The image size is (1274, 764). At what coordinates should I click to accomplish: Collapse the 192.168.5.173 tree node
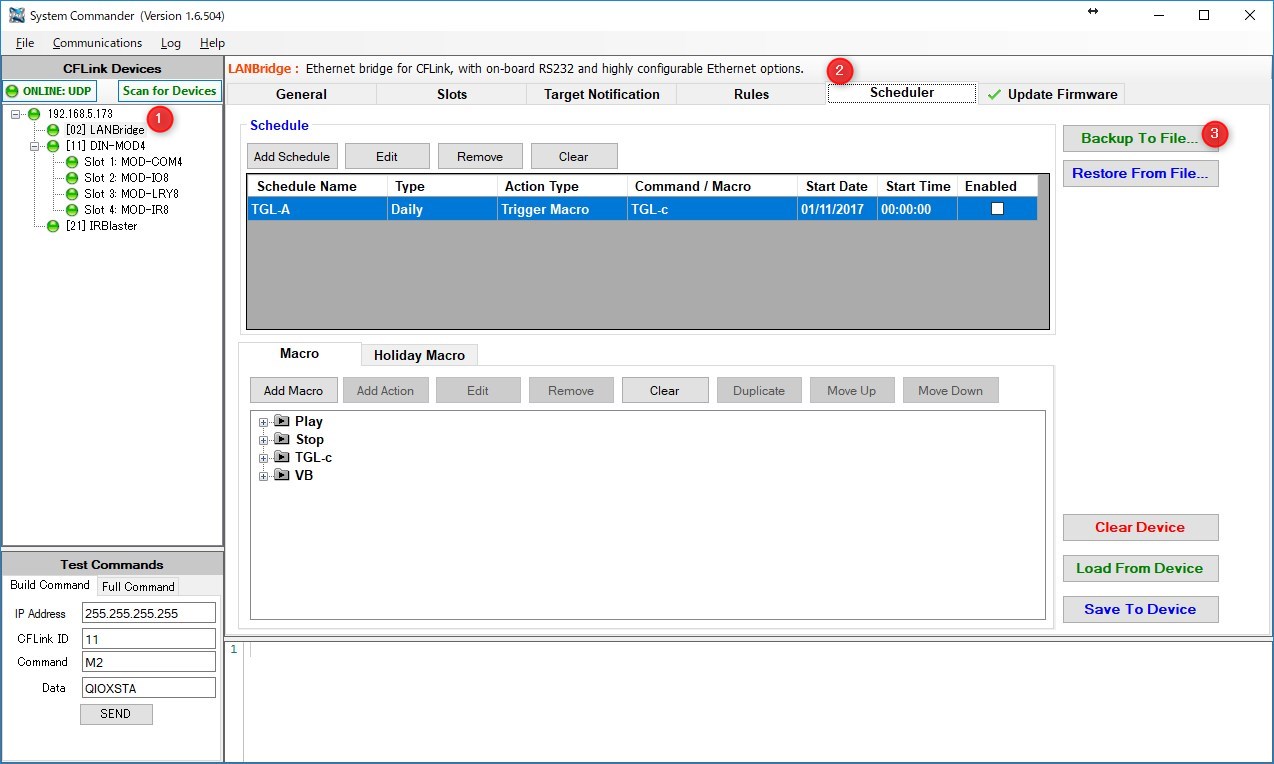click(16, 114)
